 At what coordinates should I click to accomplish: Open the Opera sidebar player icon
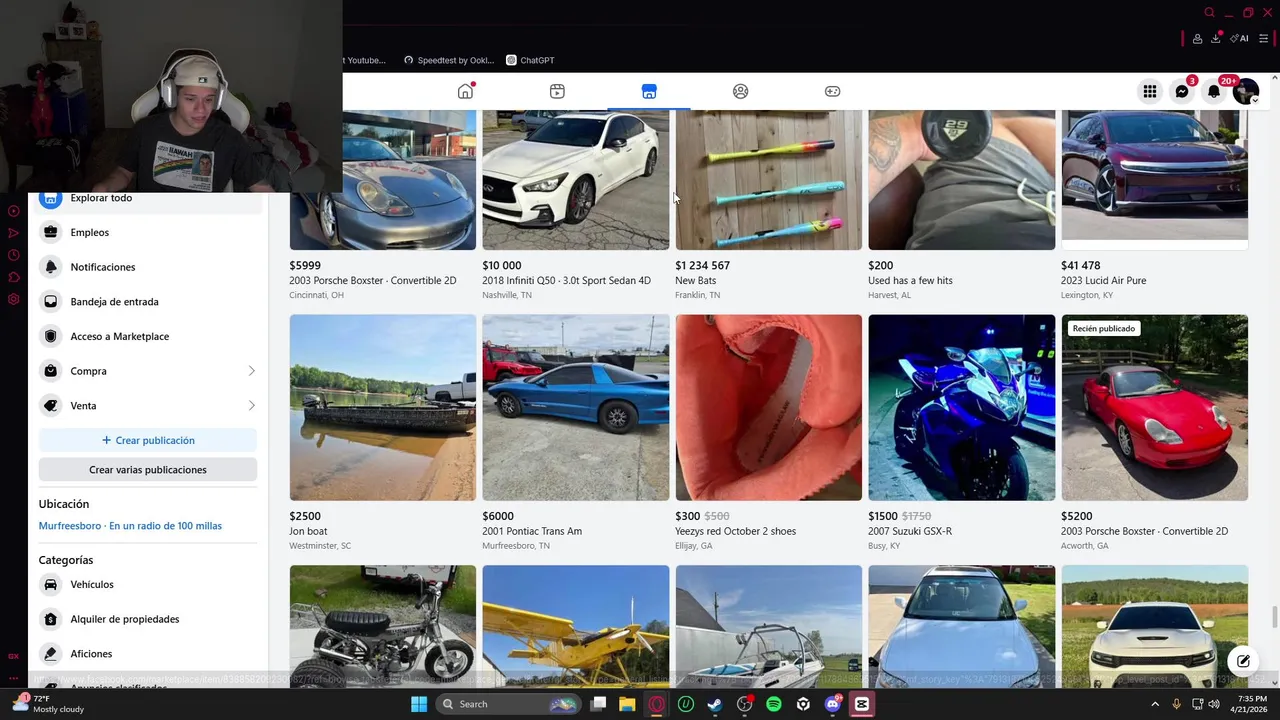(13, 211)
